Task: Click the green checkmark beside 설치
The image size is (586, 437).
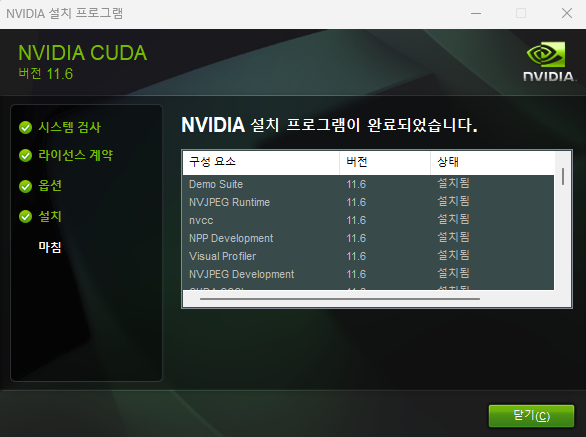Action: (x=25, y=216)
